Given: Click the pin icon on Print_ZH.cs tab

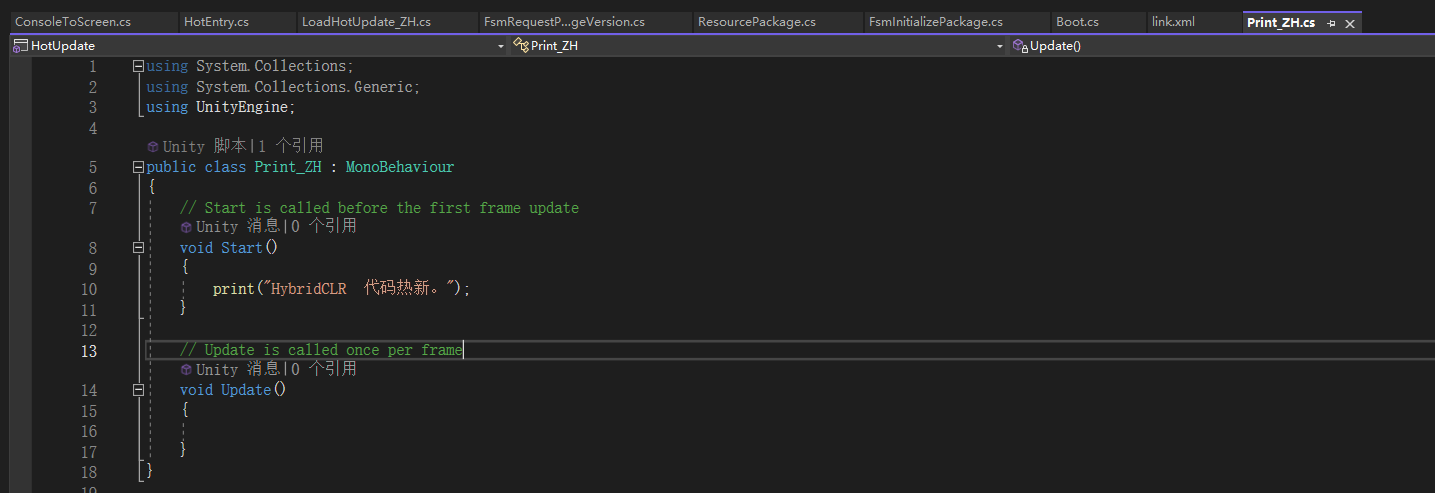Looking at the screenshot, I should 1331,22.
